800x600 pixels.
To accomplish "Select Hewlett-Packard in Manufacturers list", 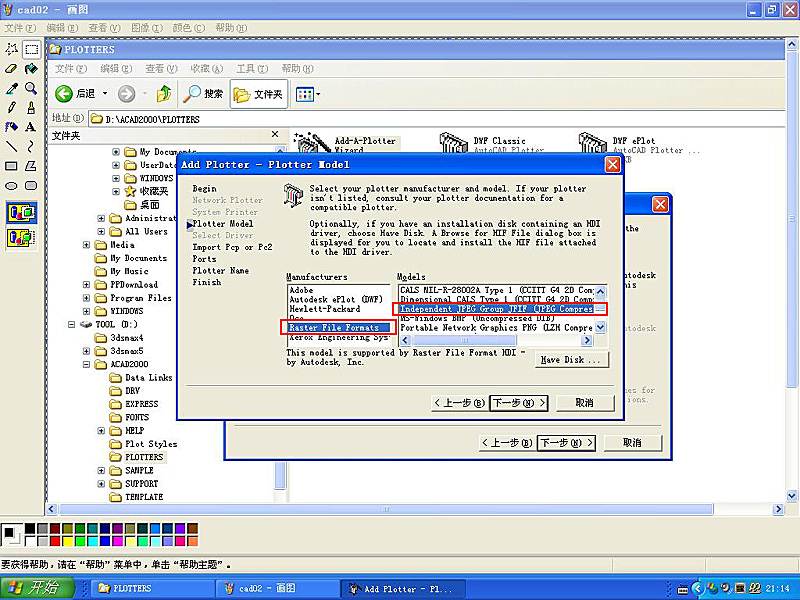I will click(338, 309).
